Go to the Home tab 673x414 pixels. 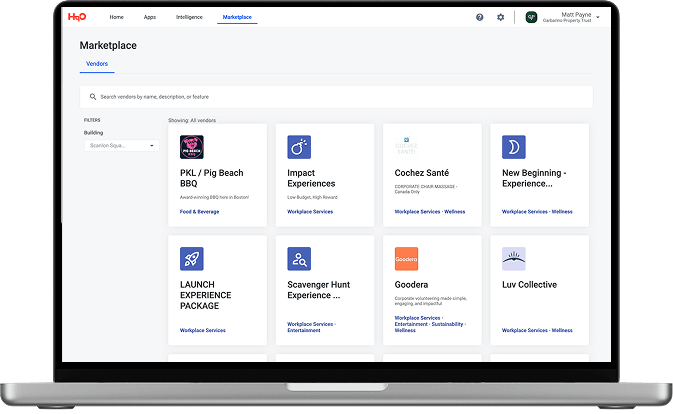116,17
